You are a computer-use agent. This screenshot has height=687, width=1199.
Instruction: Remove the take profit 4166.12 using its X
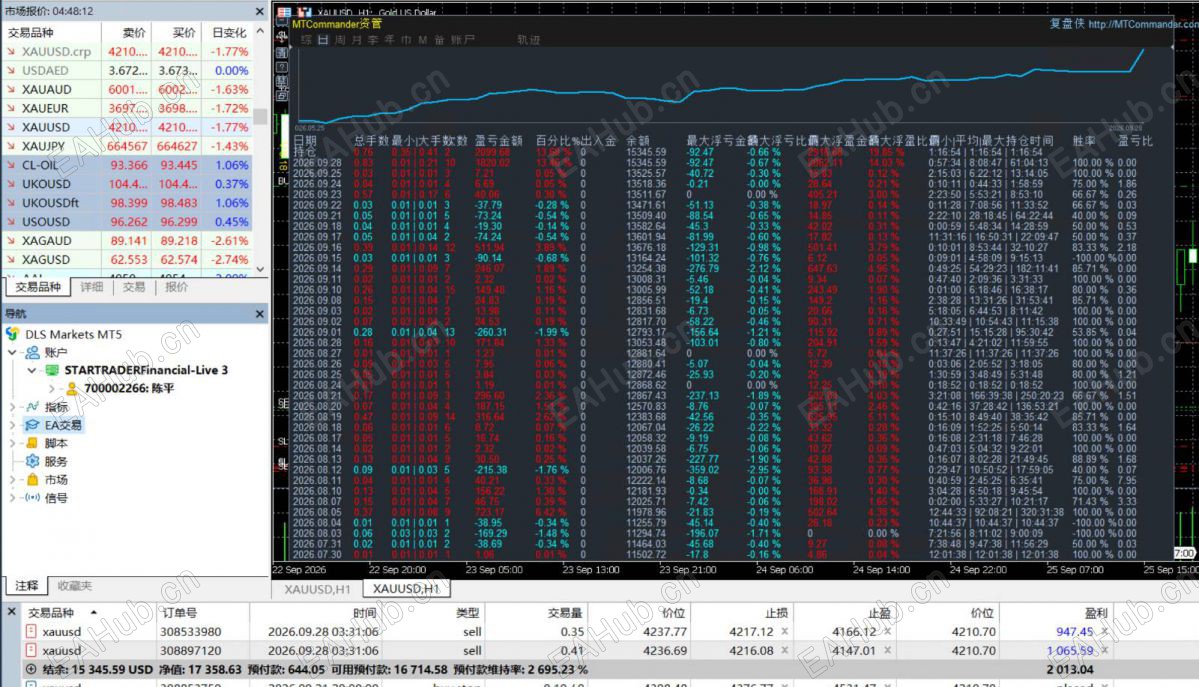(x=887, y=632)
